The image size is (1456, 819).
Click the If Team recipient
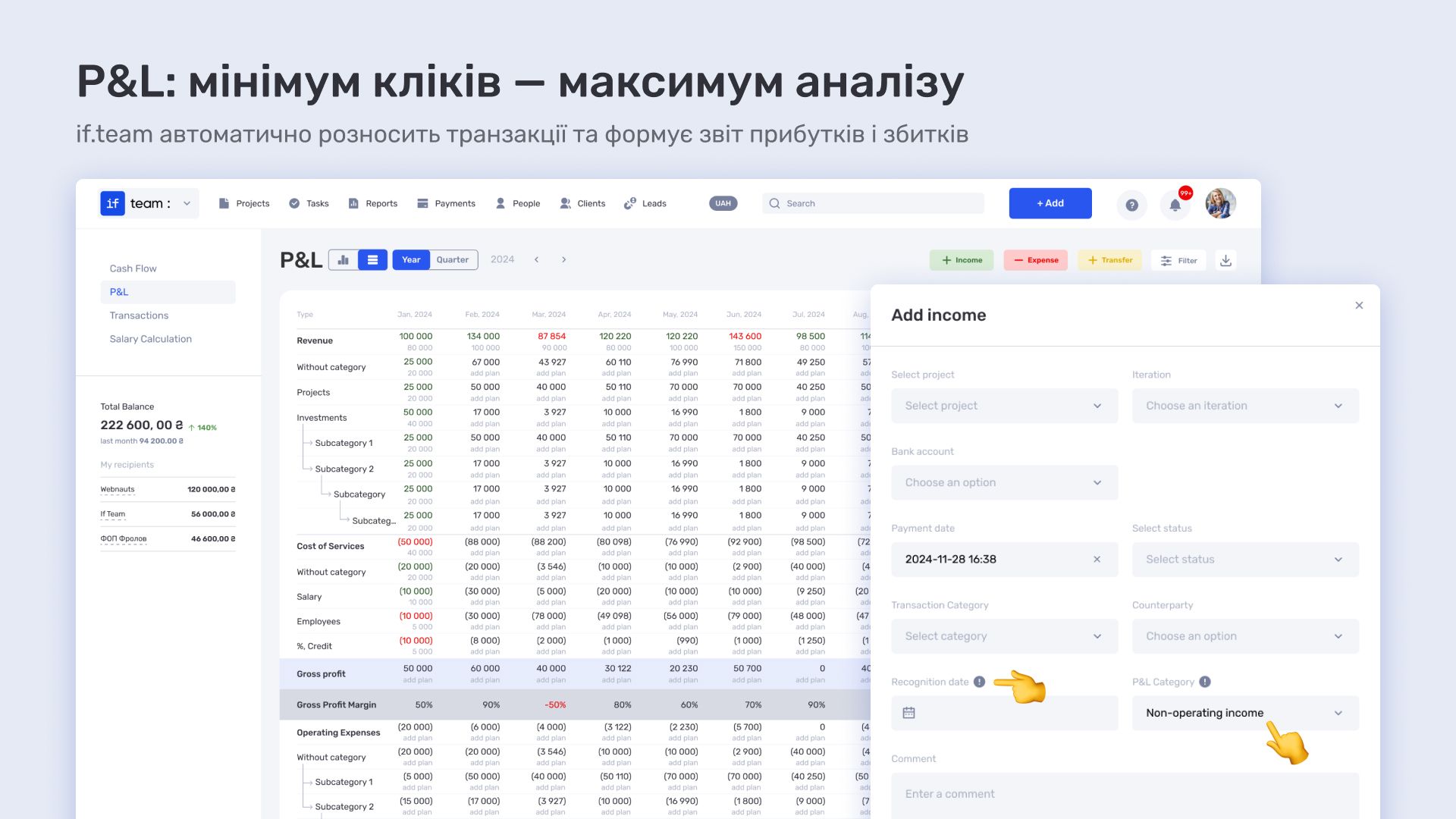(x=113, y=514)
